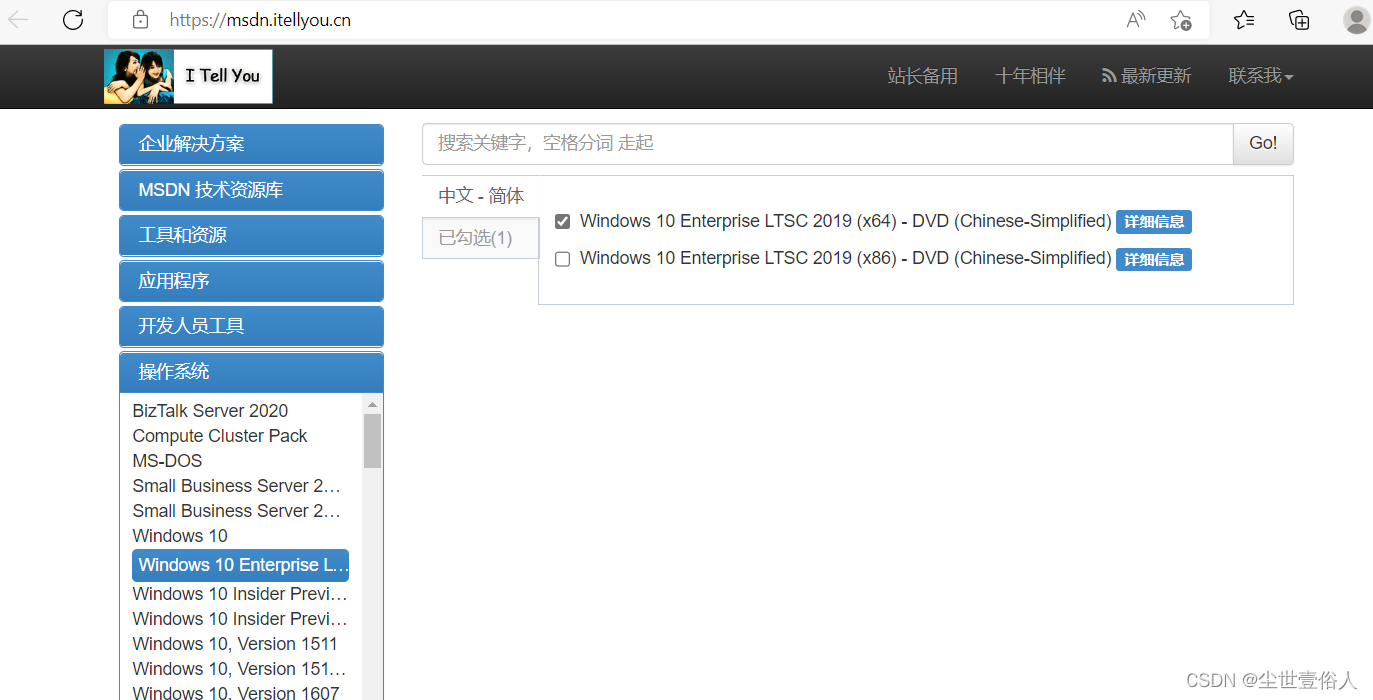Open 十年相伴 in the navbar
This screenshot has width=1373, height=700.
pos(1030,76)
